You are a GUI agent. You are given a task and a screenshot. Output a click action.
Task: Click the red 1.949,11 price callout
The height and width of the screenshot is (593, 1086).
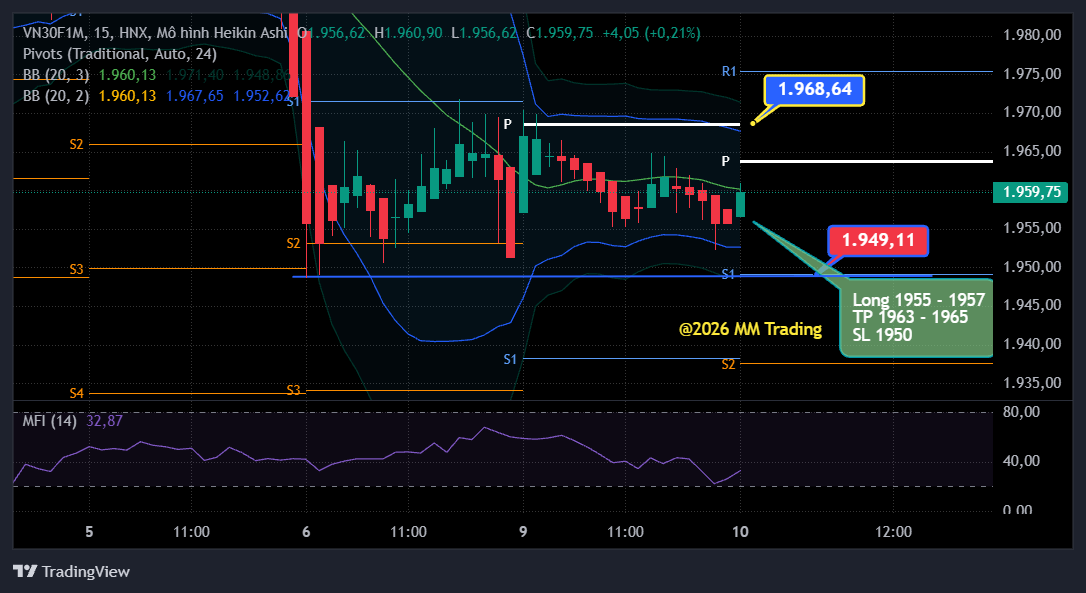coord(878,240)
